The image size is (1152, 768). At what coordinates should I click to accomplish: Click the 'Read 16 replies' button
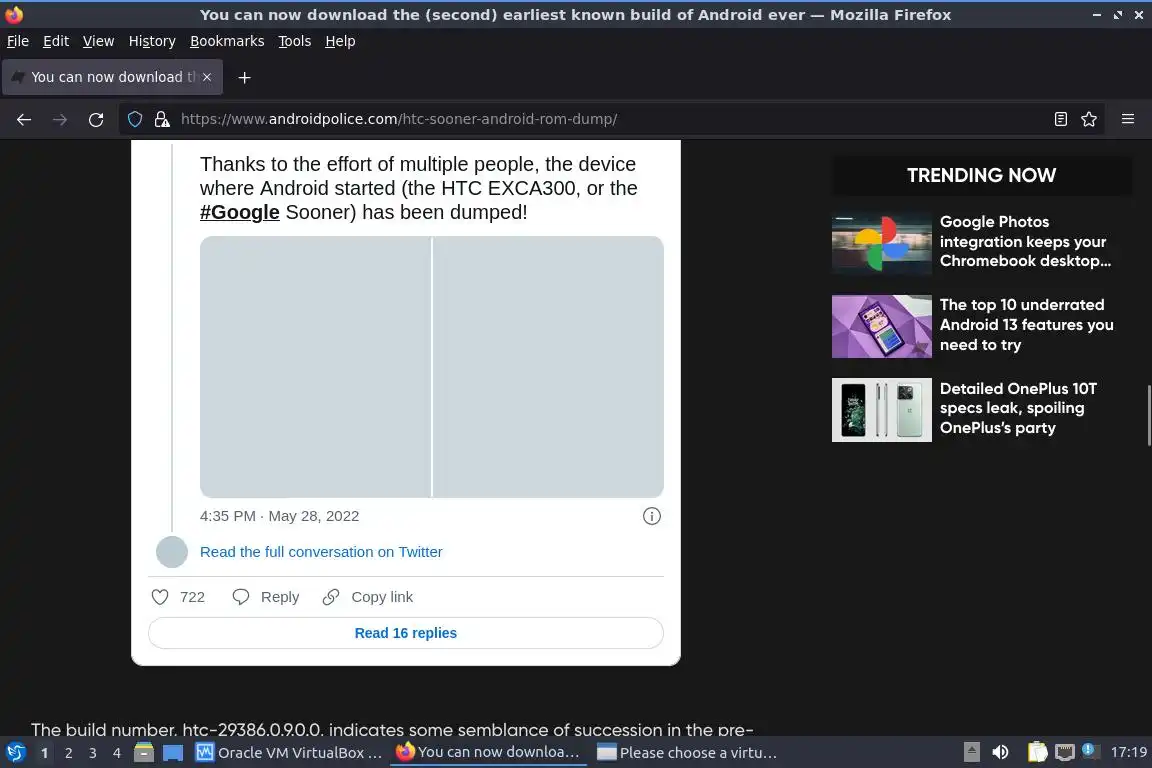(406, 633)
